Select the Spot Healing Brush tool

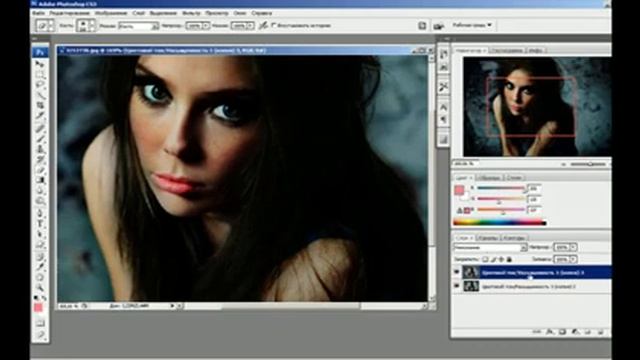click(x=40, y=128)
